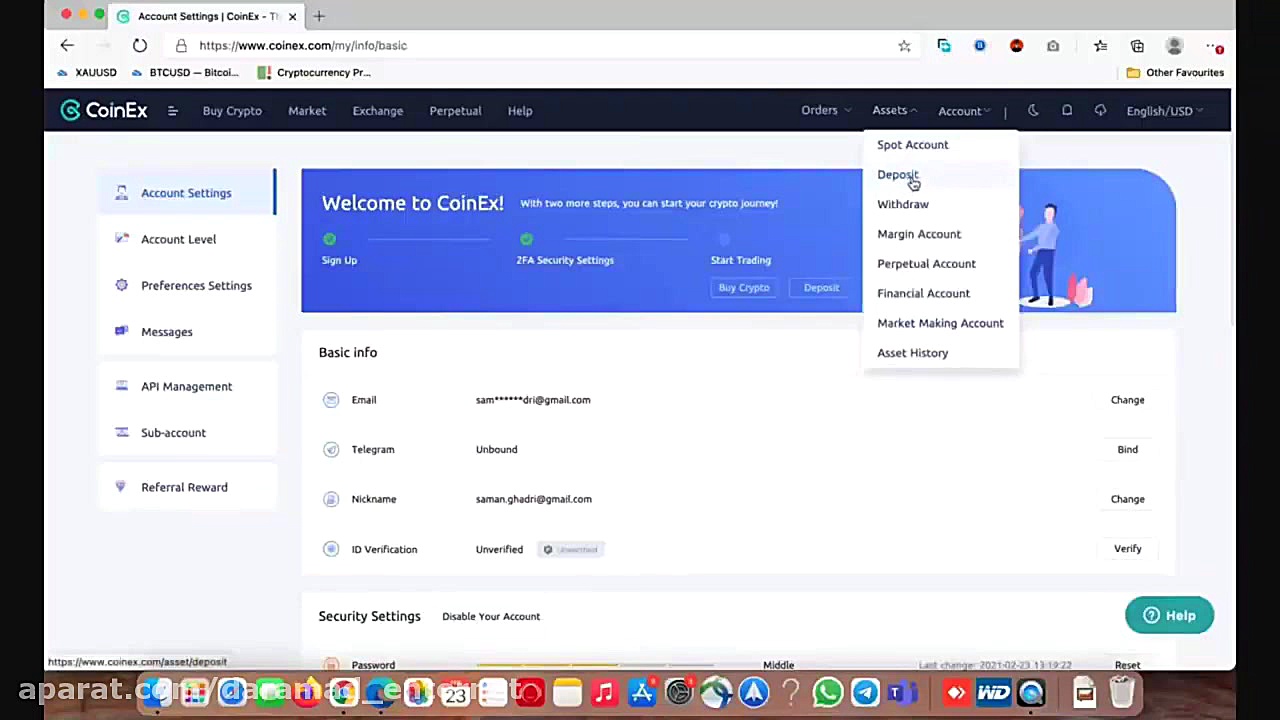Select Deposit from Assets menu
Viewport: 1280px width, 720px height.
[897, 175]
